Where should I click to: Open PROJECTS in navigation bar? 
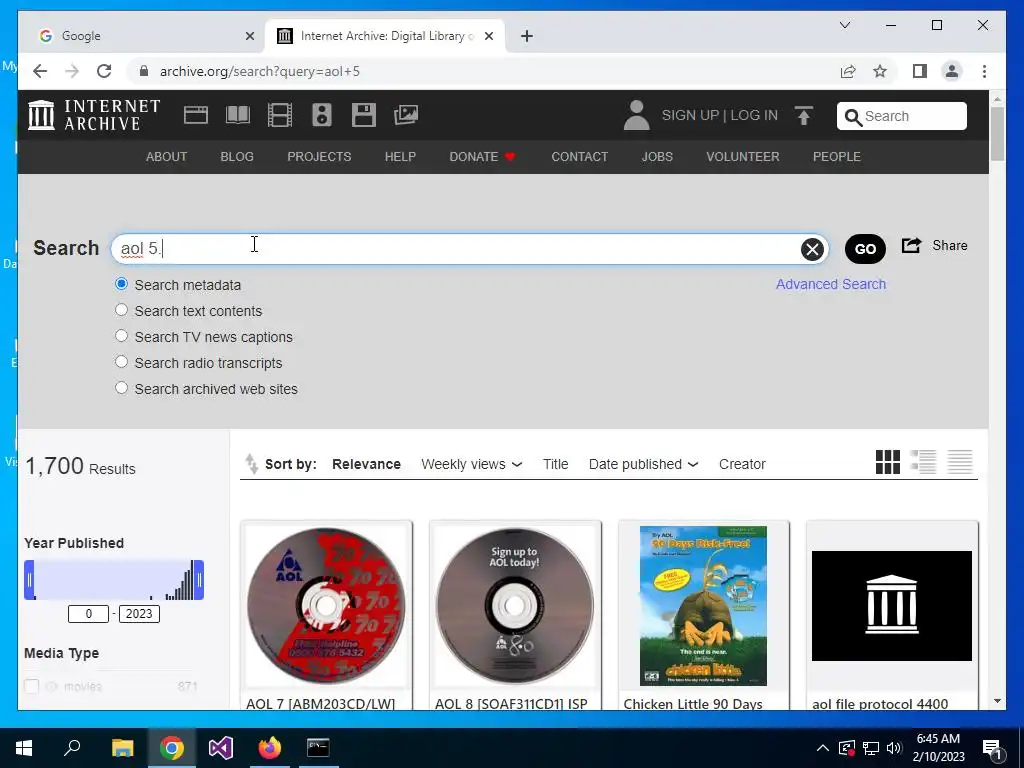click(319, 157)
